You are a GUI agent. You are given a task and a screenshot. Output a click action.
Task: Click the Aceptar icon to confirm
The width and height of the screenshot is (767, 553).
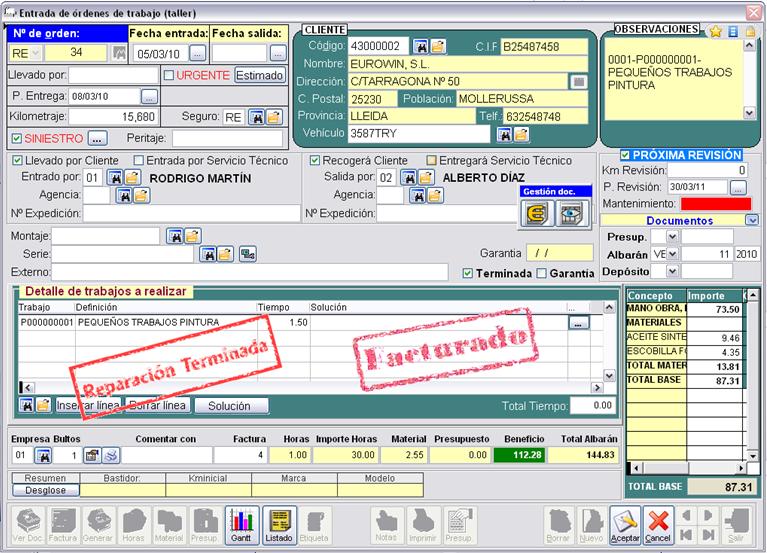click(x=624, y=520)
